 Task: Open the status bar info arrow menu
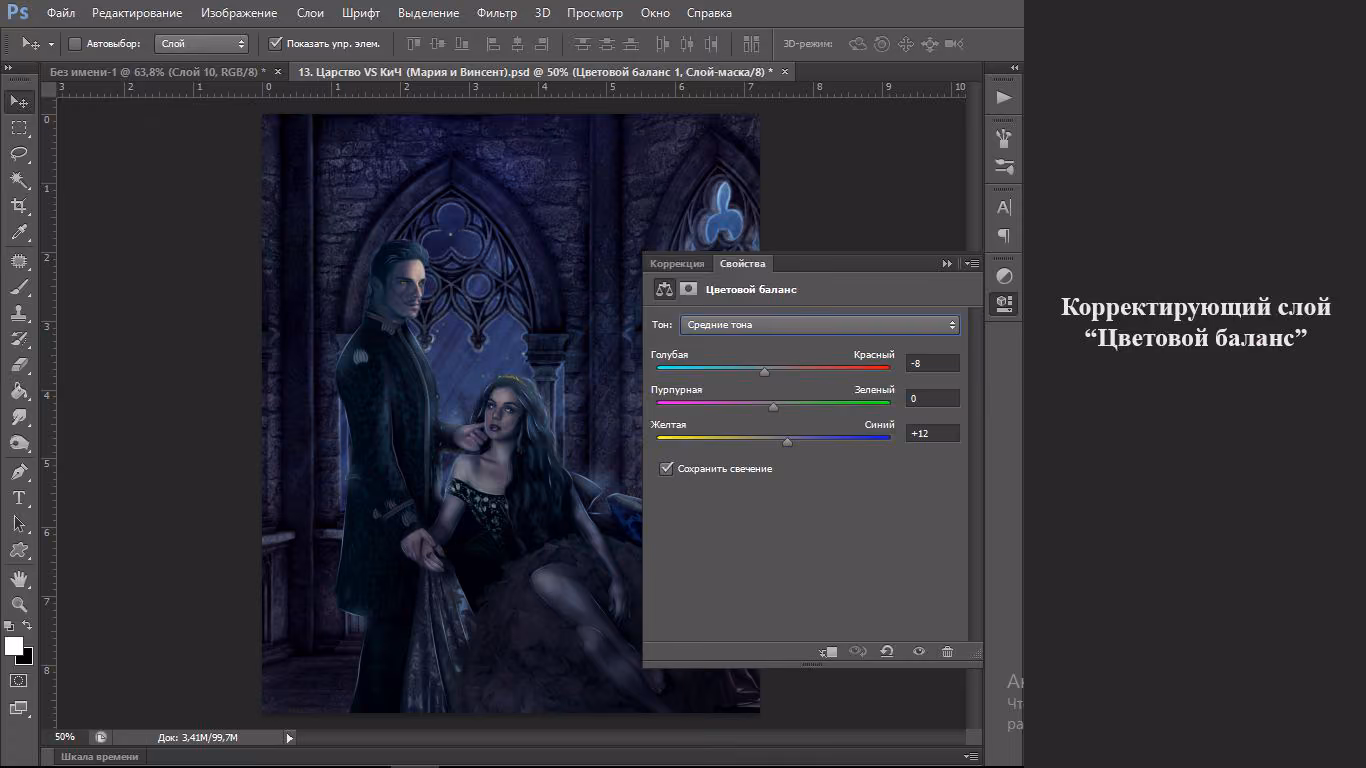(290, 738)
